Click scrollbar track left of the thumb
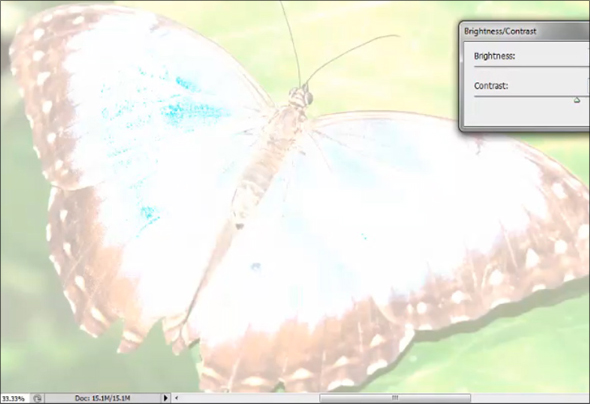Screen dimensions: 590x404 pos(249,398)
